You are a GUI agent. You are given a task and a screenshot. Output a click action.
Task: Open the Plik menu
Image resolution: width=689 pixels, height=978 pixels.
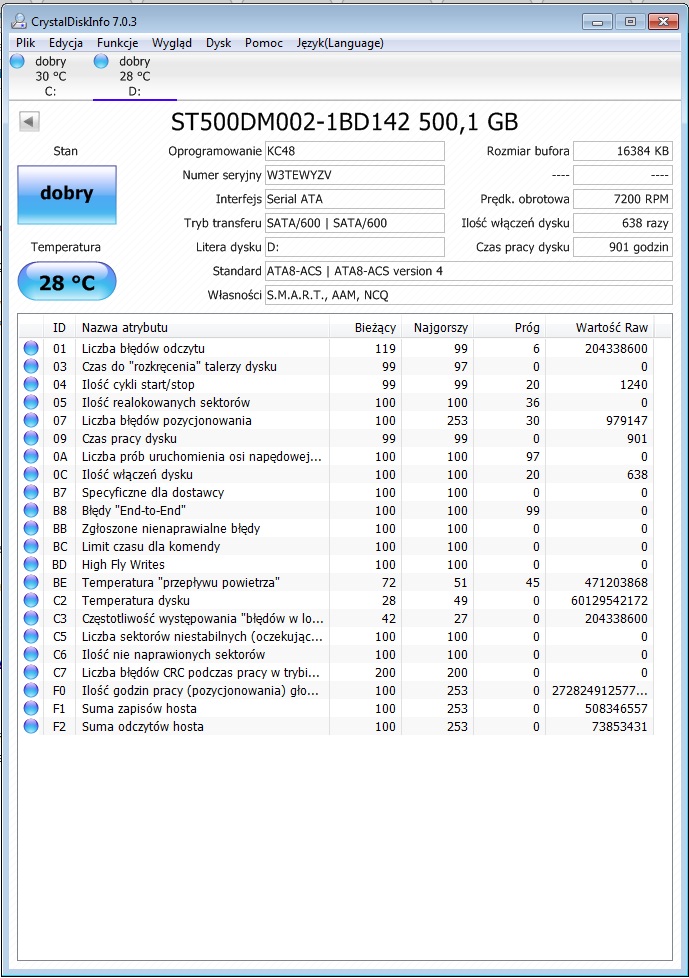(x=26, y=43)
